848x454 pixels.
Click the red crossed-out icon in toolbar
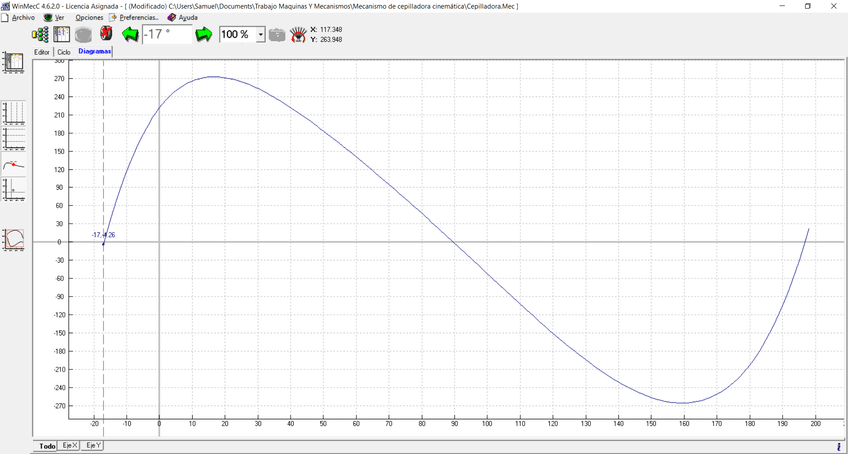pos(106,34)
